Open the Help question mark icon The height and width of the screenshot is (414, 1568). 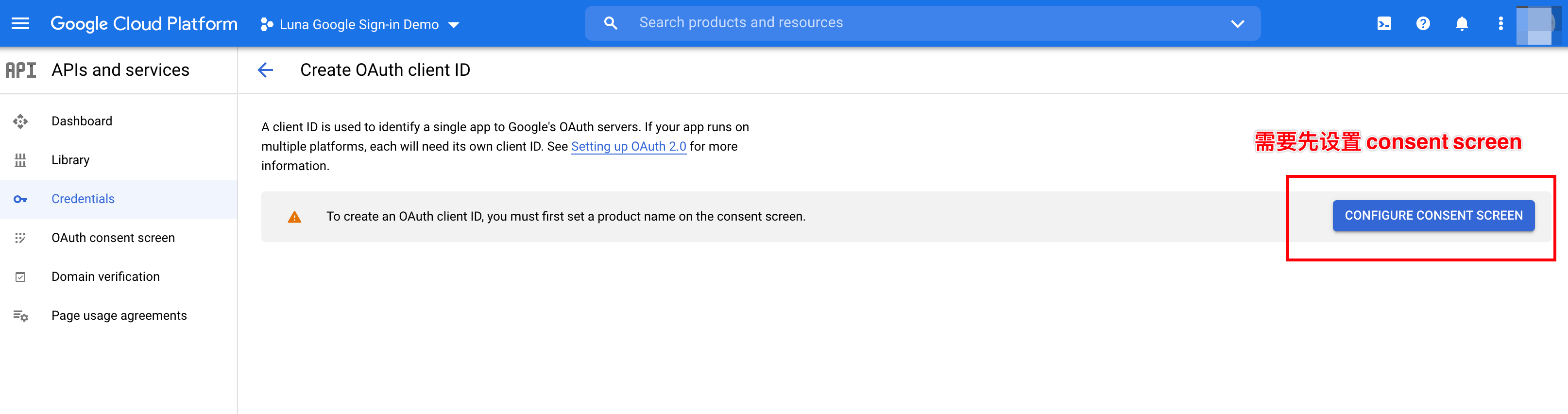(x=1423, y=24)
